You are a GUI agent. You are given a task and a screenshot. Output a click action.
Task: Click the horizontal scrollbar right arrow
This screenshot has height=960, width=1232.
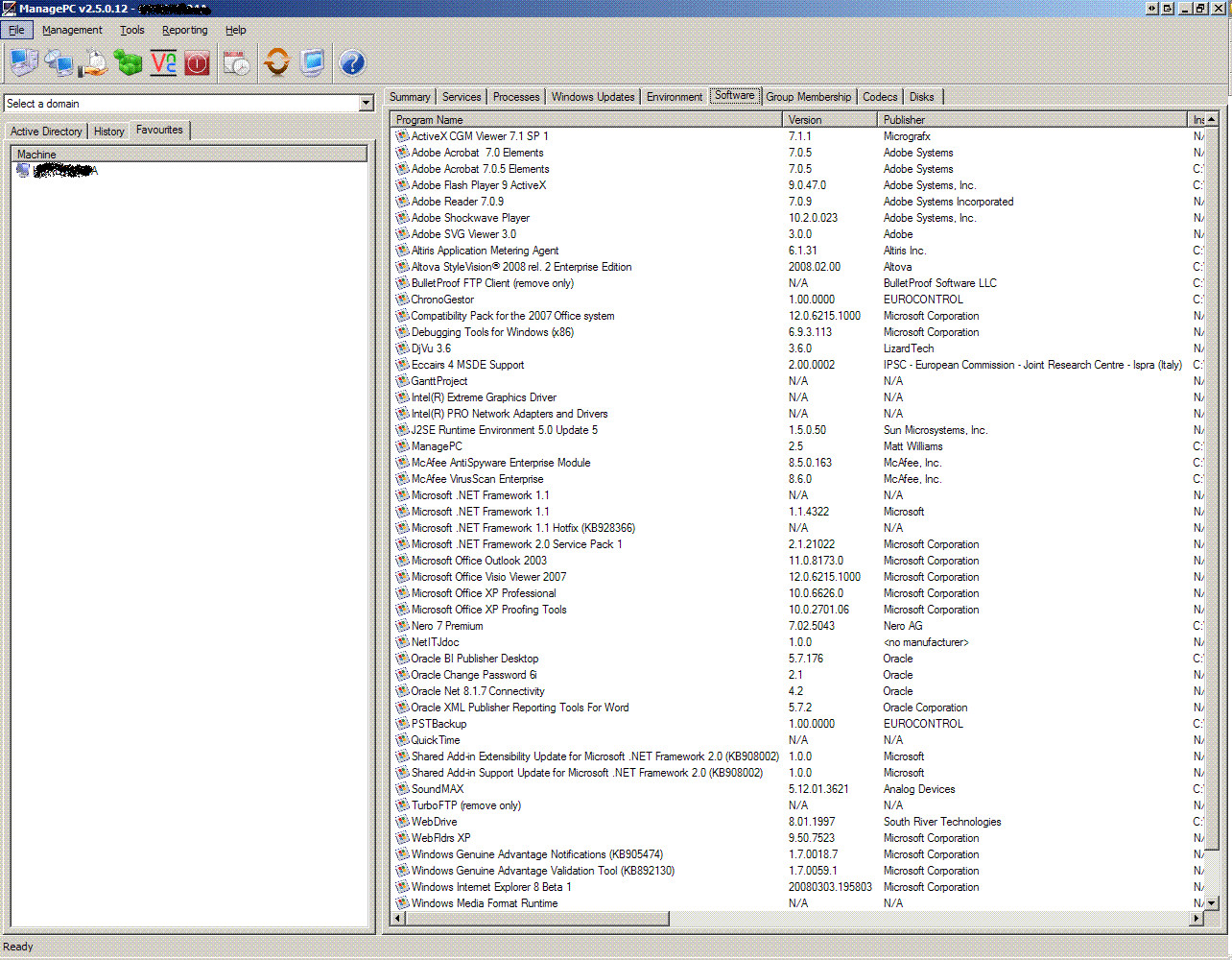click(1196, 919)
